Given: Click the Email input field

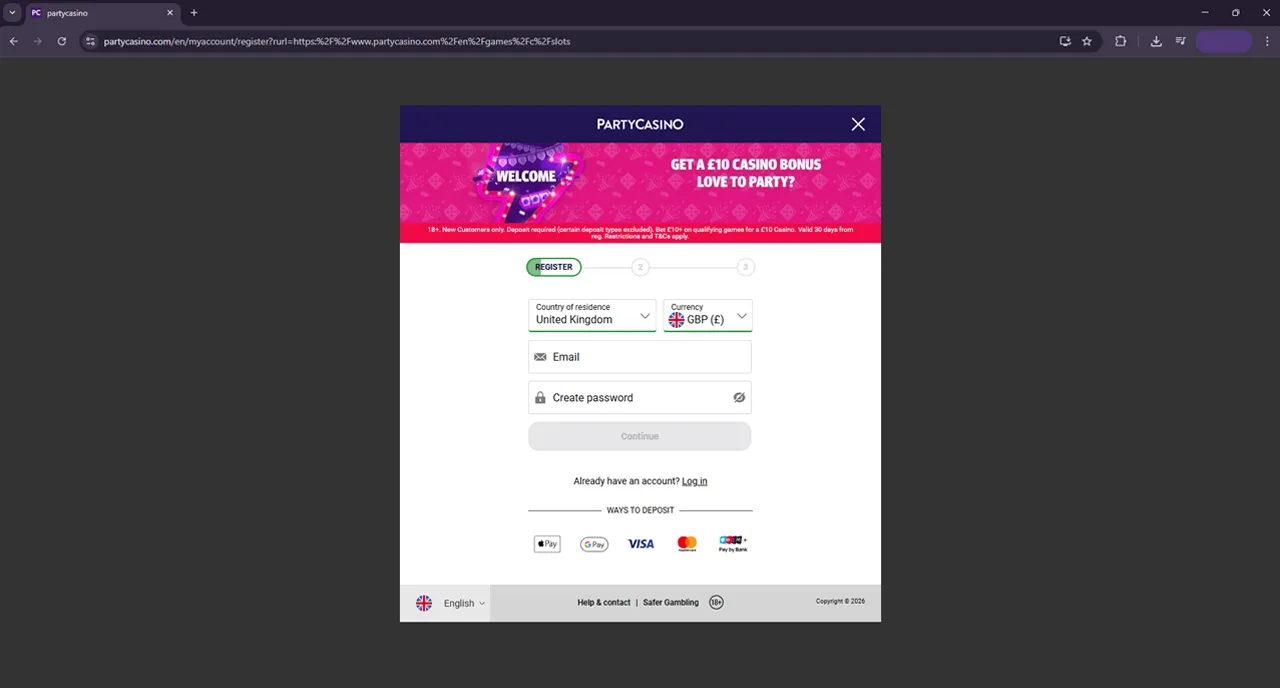Looking at the screenshot, I should 640,357.
